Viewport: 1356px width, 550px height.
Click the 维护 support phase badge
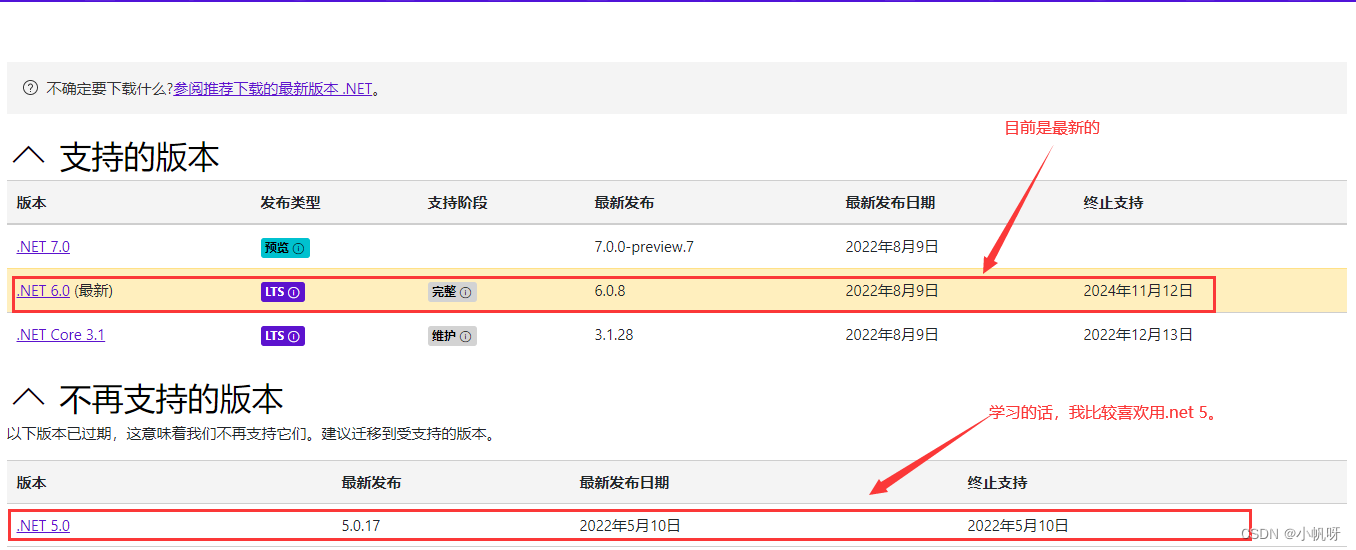pyautogui.click(x=452, y=336)
